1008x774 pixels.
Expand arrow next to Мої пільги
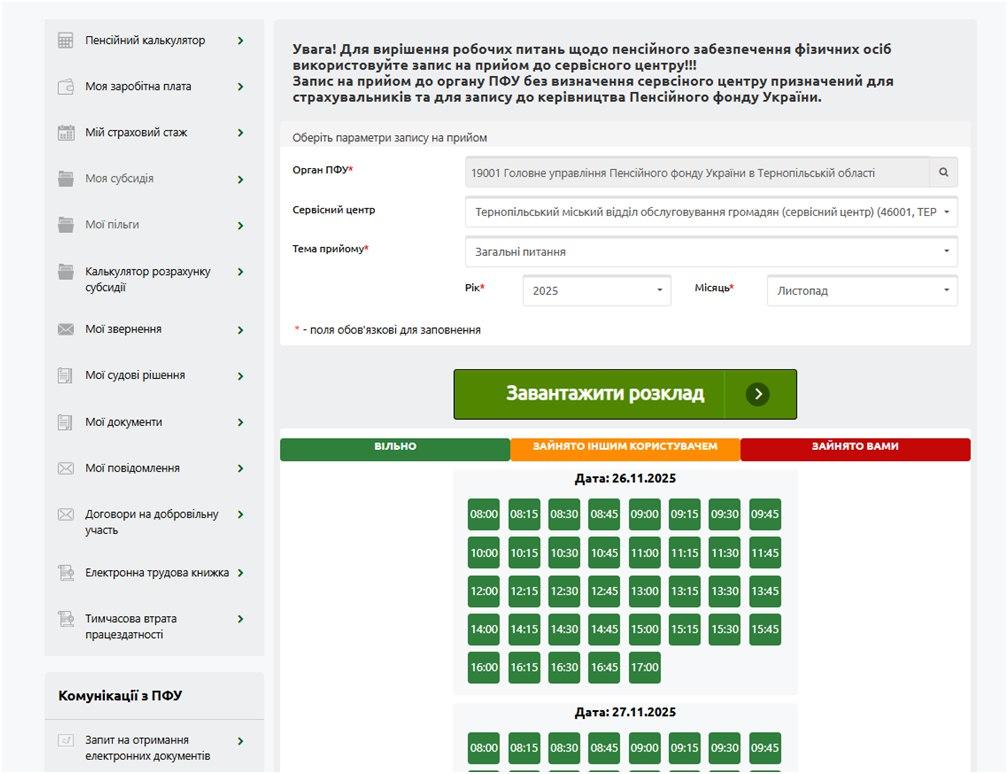pyautogui.click(x=241, y=226)
